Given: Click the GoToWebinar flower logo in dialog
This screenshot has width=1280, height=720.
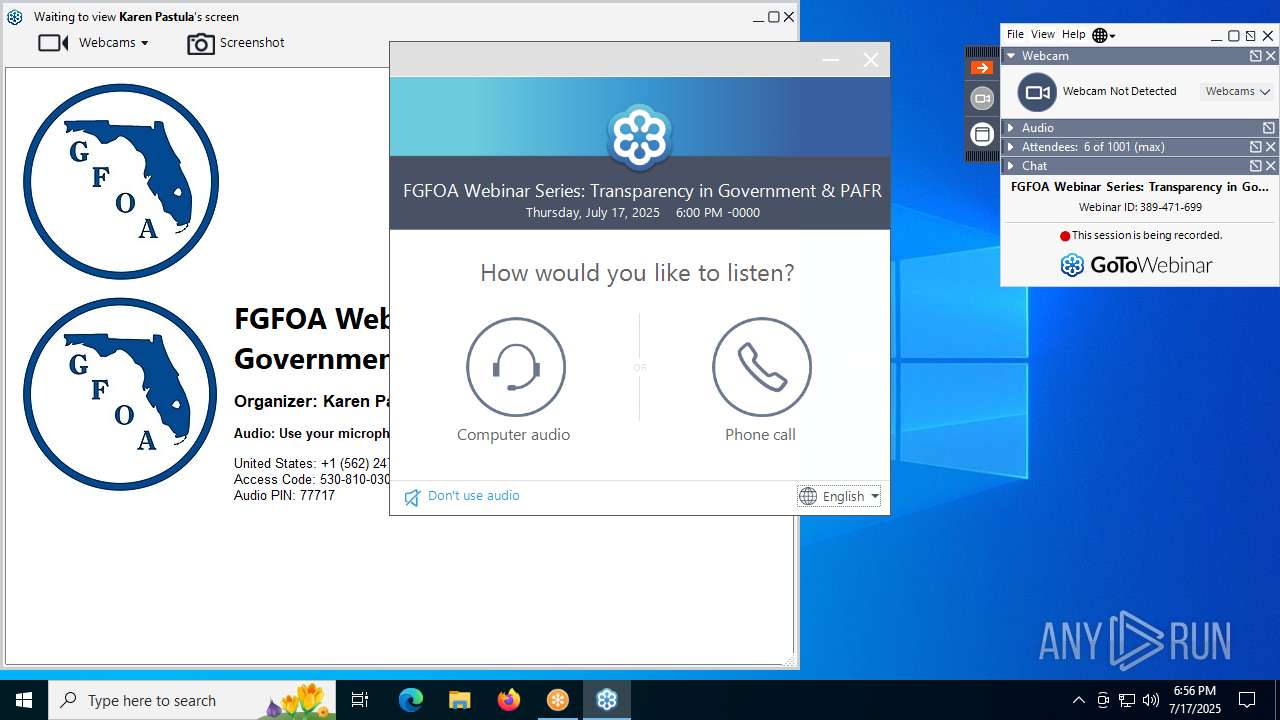Looking at the screenshot, I should click(639, 137).
